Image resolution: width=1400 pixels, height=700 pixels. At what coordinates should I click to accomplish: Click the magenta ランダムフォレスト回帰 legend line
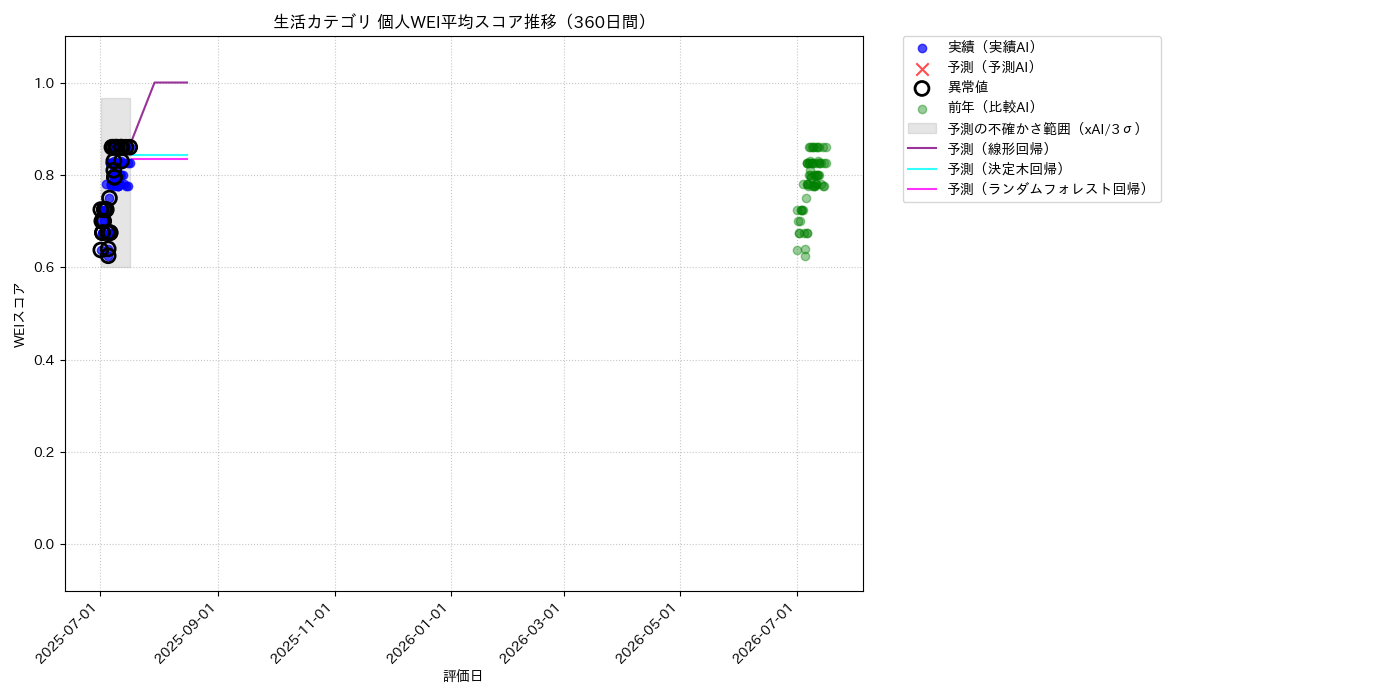click(x=922, y=189)
